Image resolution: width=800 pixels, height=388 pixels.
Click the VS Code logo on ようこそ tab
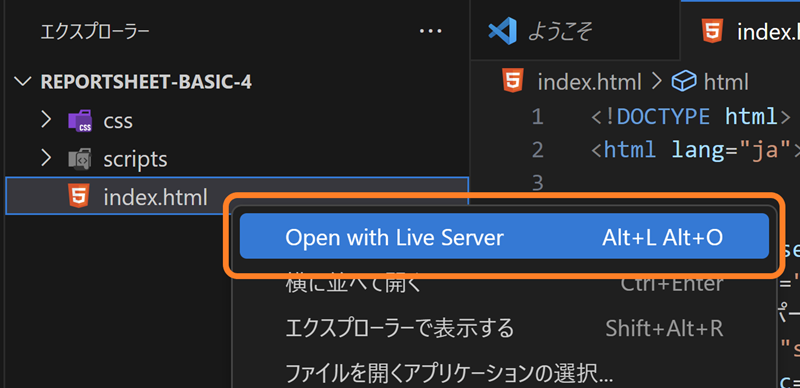(503, 31)
